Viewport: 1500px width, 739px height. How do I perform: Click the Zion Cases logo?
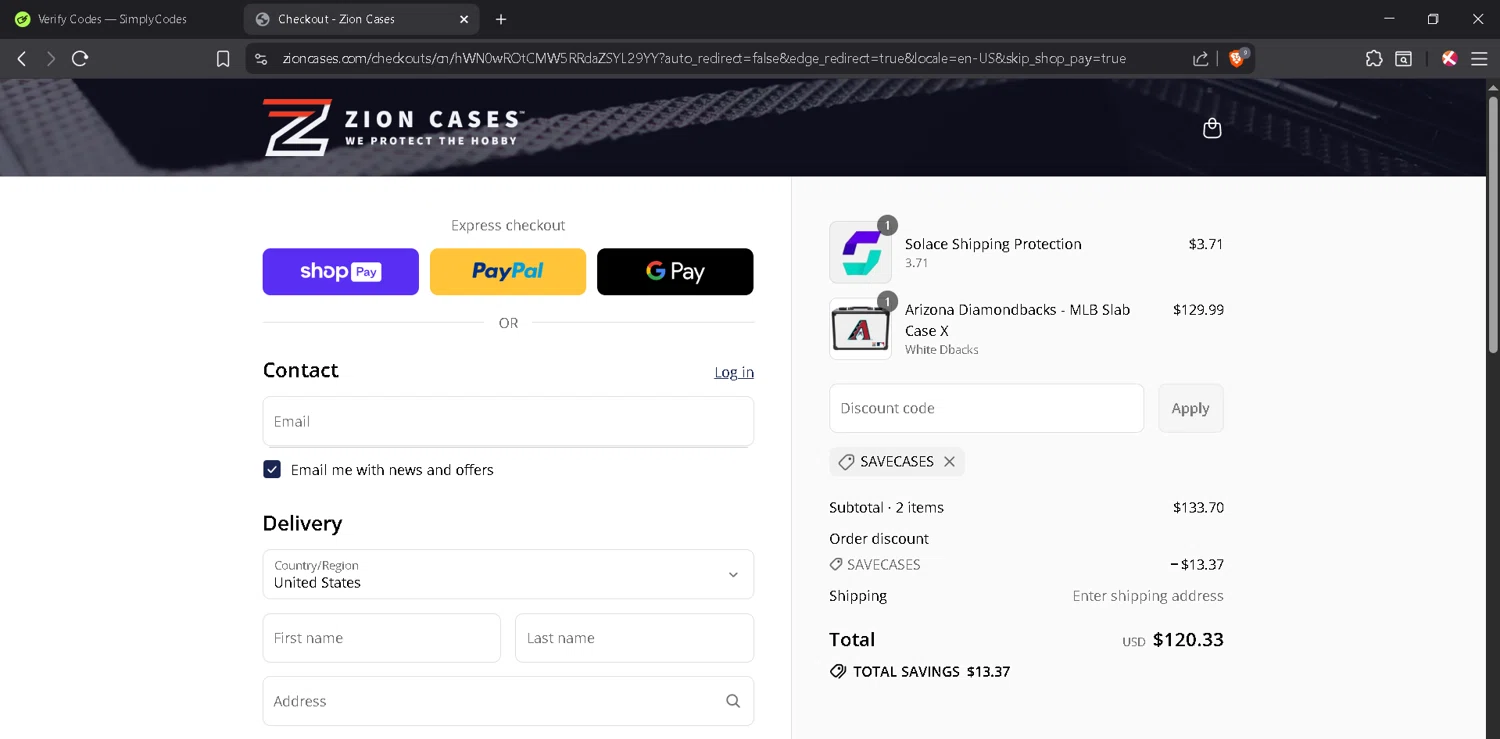coord(393,127)
